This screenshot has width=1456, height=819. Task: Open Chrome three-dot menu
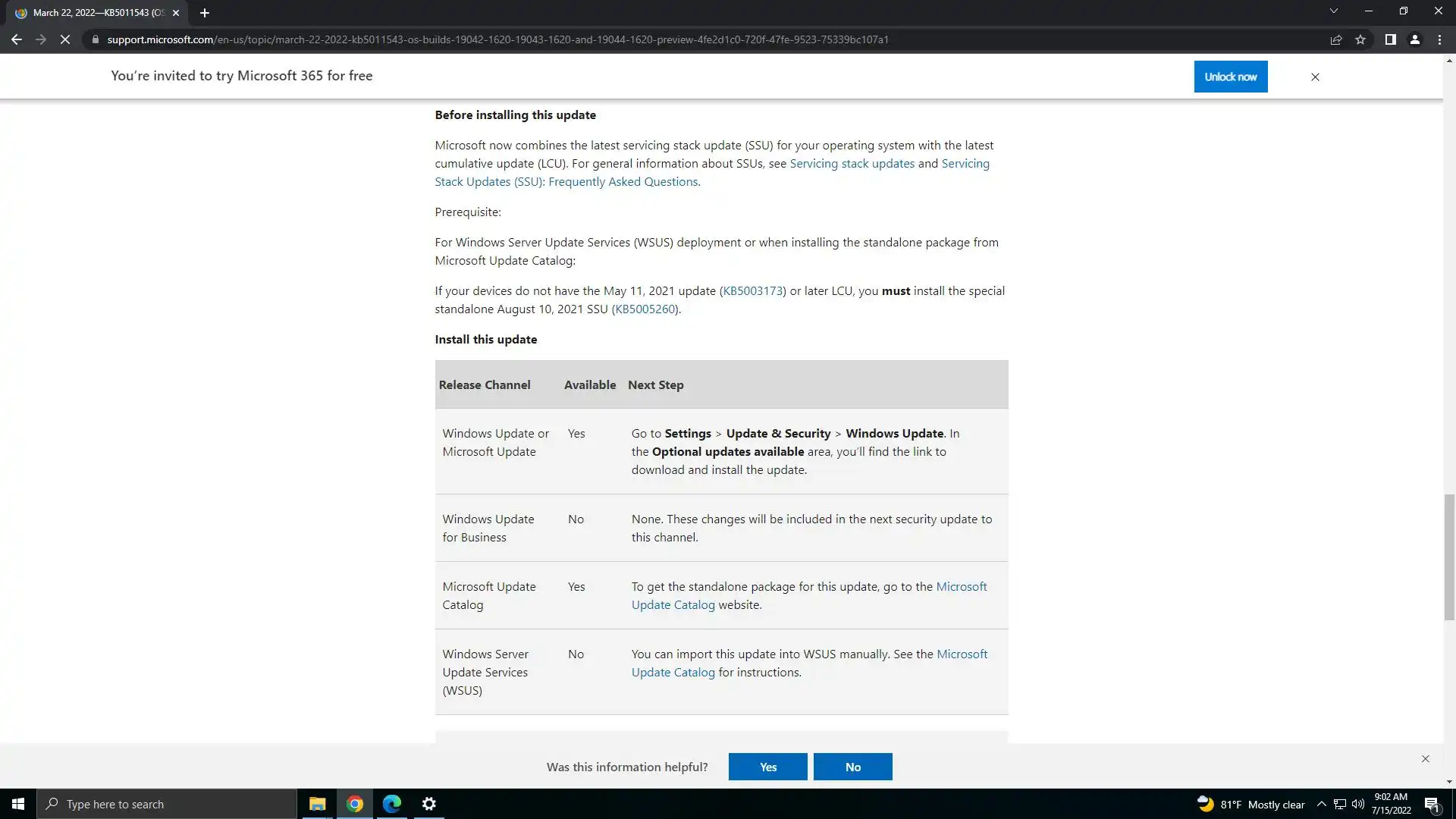click(1439, 39)
